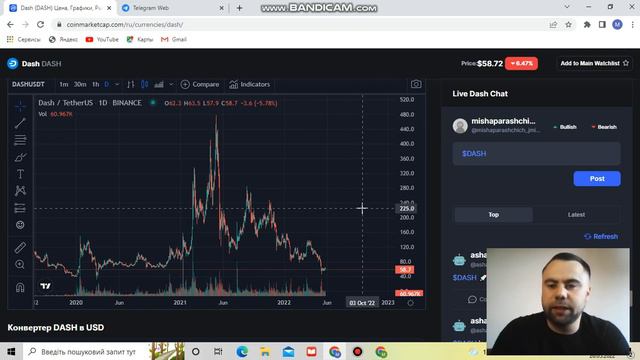Open the Windows Start menu
The height and width of the screenshot is (360, 640).
point(11,351)
